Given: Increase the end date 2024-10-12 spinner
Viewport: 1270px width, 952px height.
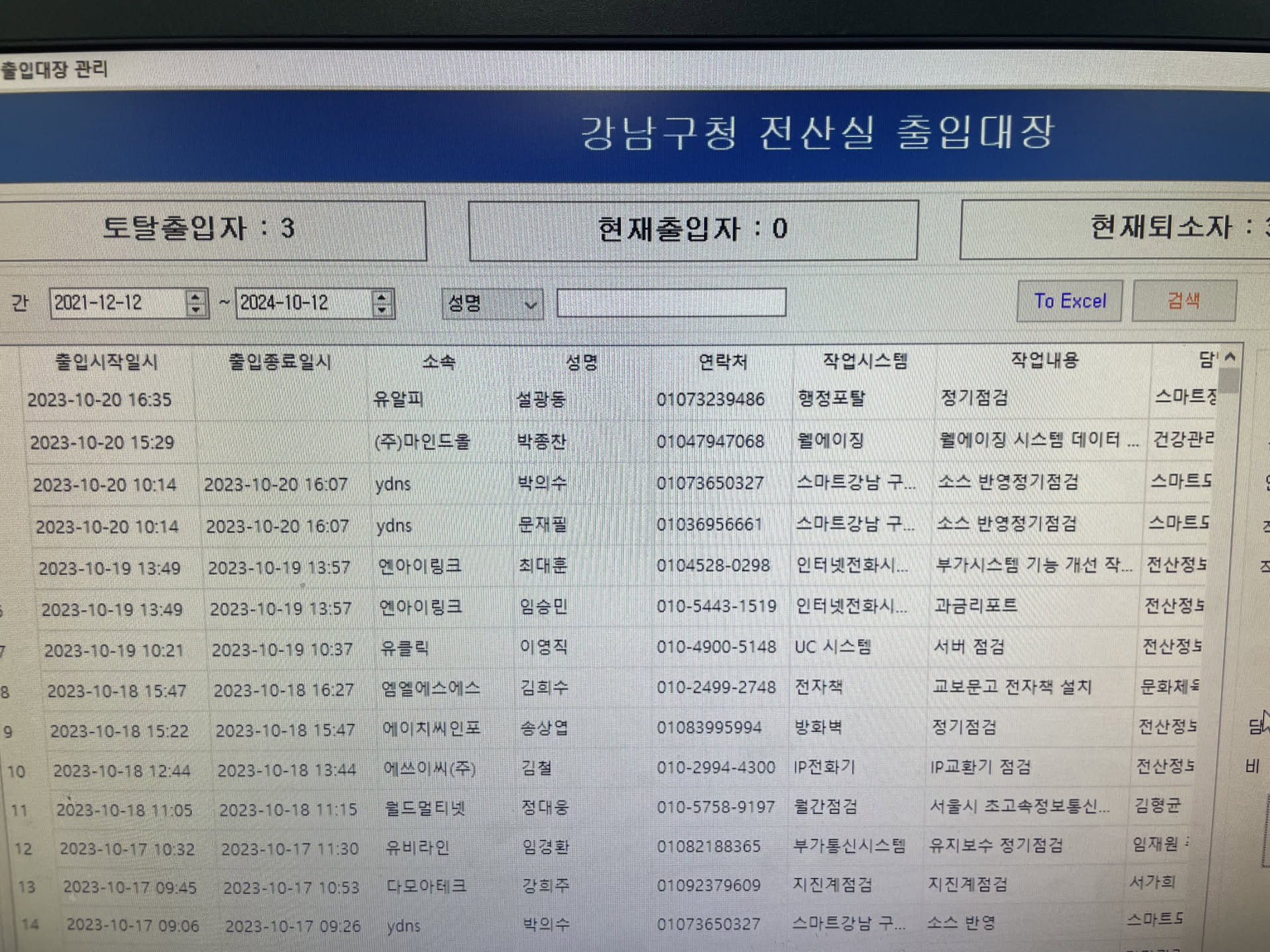Looking at the screenshot, I should pos(382,297).
